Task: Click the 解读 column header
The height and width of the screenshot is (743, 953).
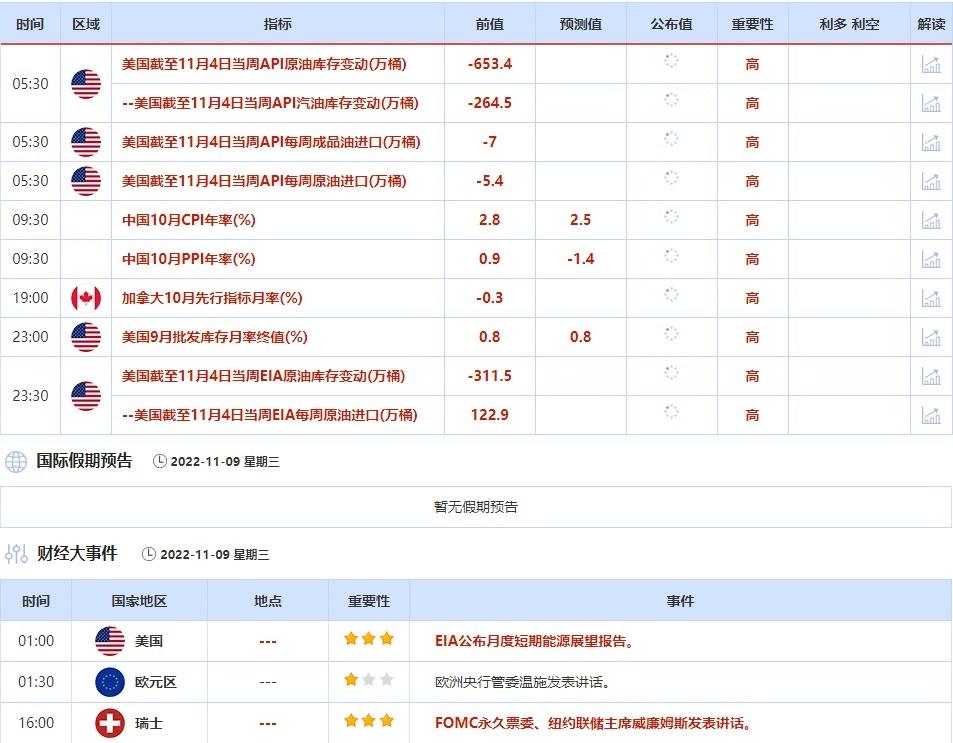Action: (931, 24)
